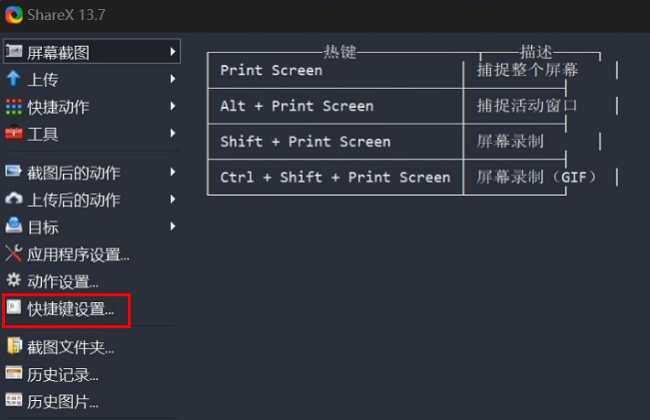
Task: Click the after-upload tasks (上传后的动作) cloud icon
Action: [14, 199]
